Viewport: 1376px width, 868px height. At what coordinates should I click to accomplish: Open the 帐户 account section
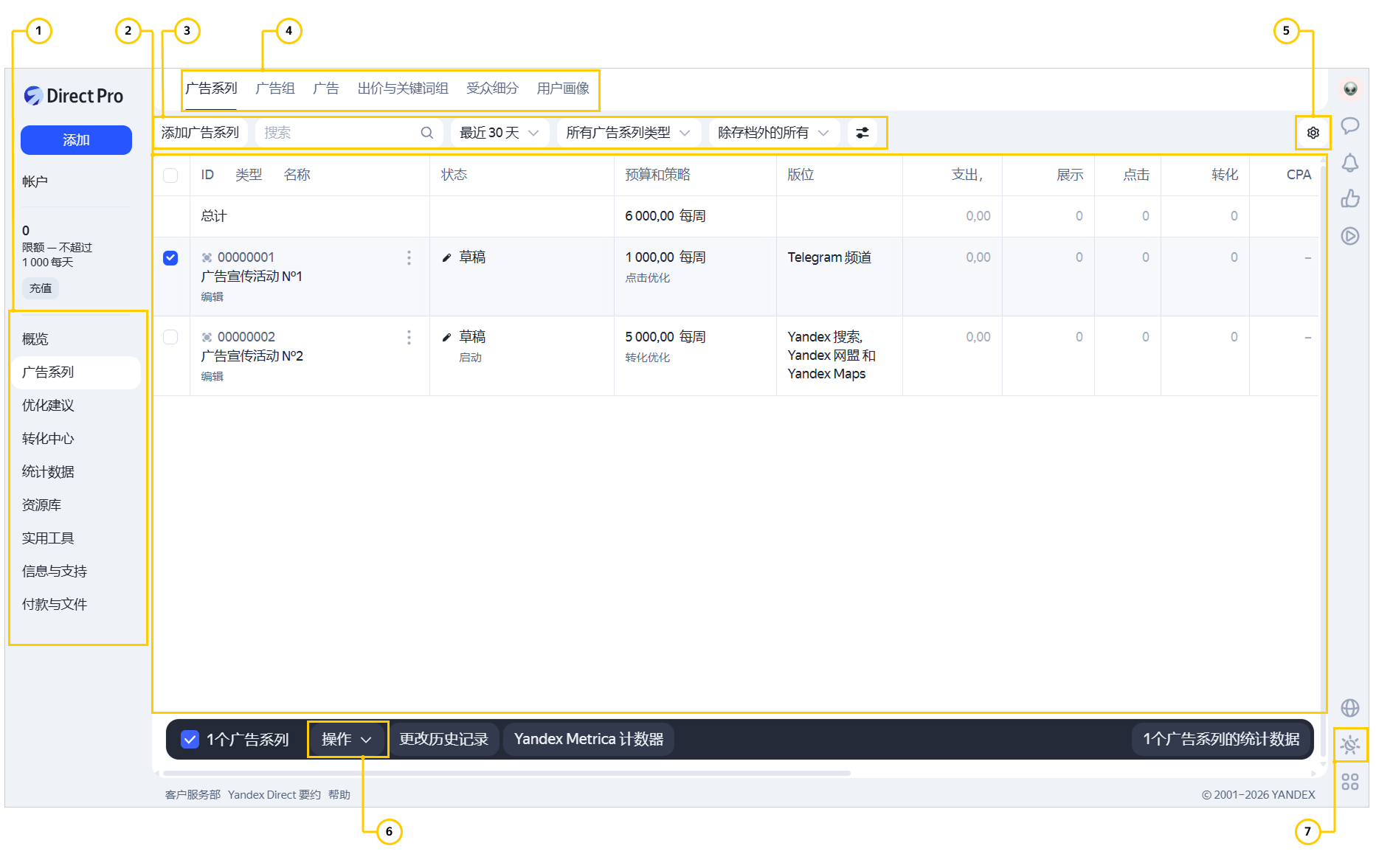[35, 181]
